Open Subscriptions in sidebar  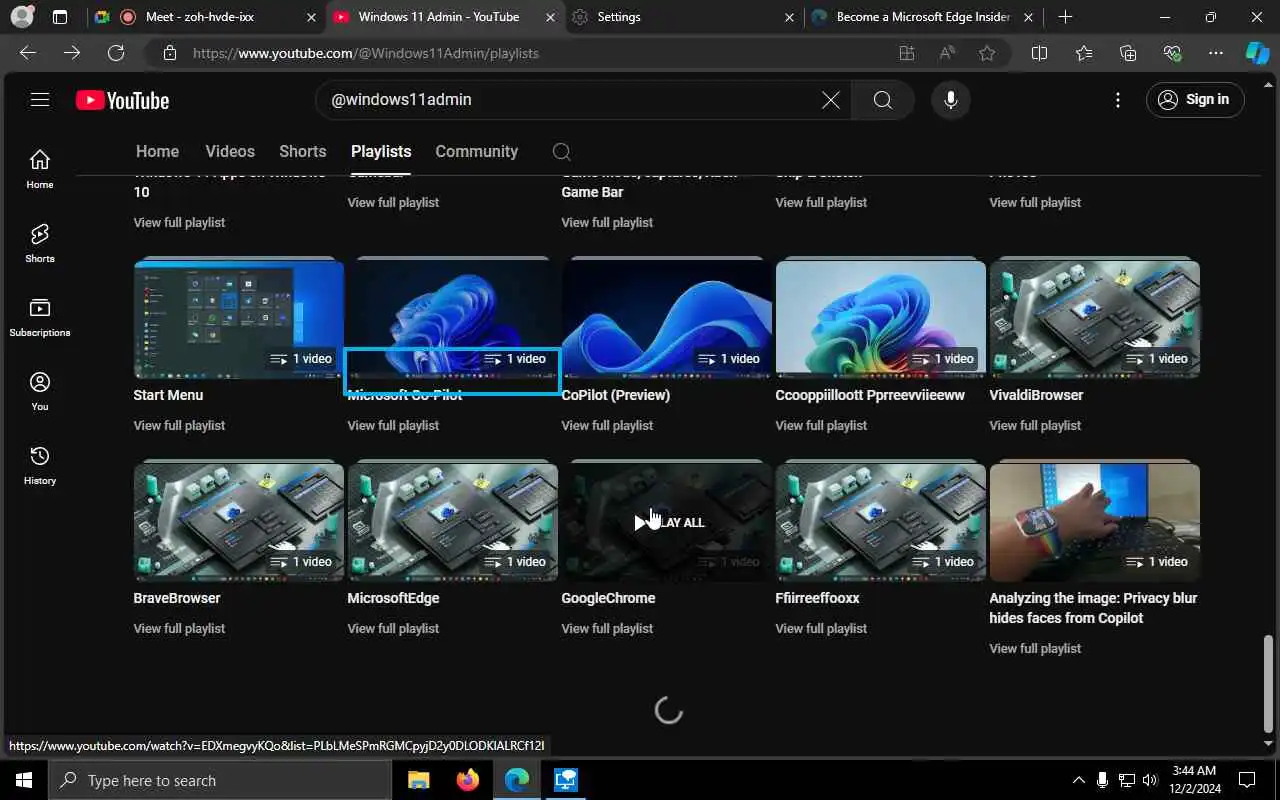[40, 316]
